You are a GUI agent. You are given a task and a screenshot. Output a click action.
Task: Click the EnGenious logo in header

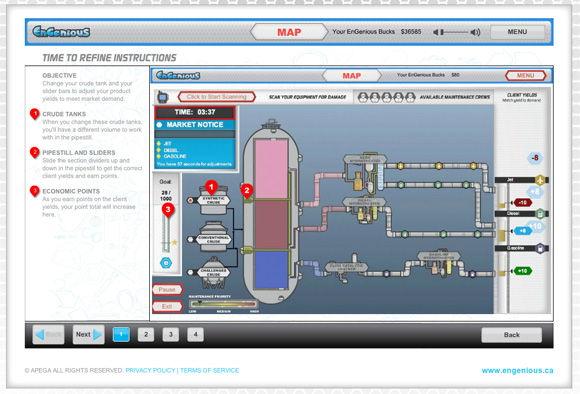[61, 32]
